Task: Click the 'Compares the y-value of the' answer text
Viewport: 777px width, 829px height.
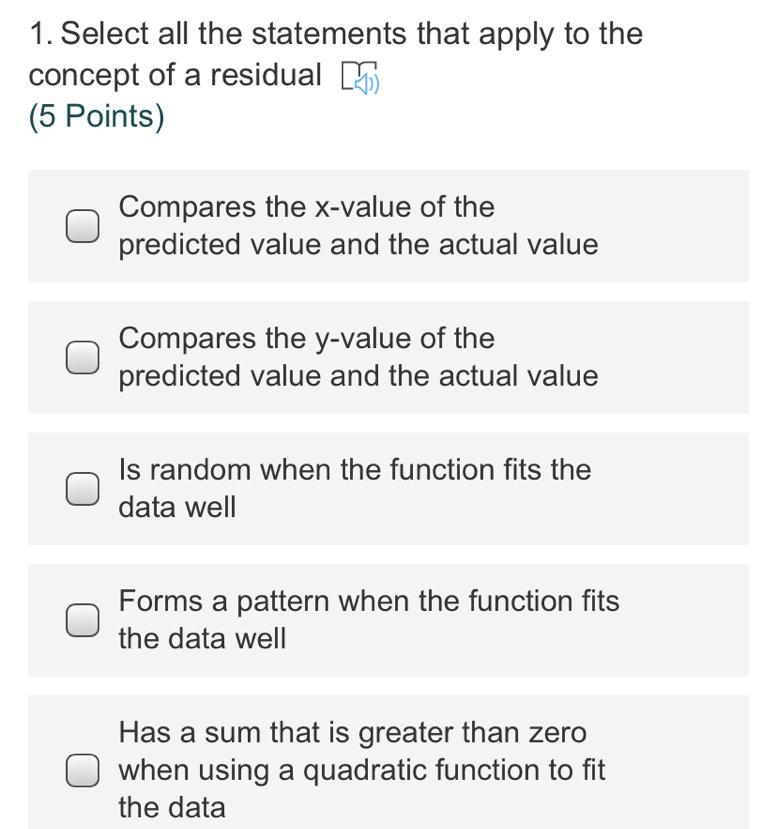Action: 306,338
